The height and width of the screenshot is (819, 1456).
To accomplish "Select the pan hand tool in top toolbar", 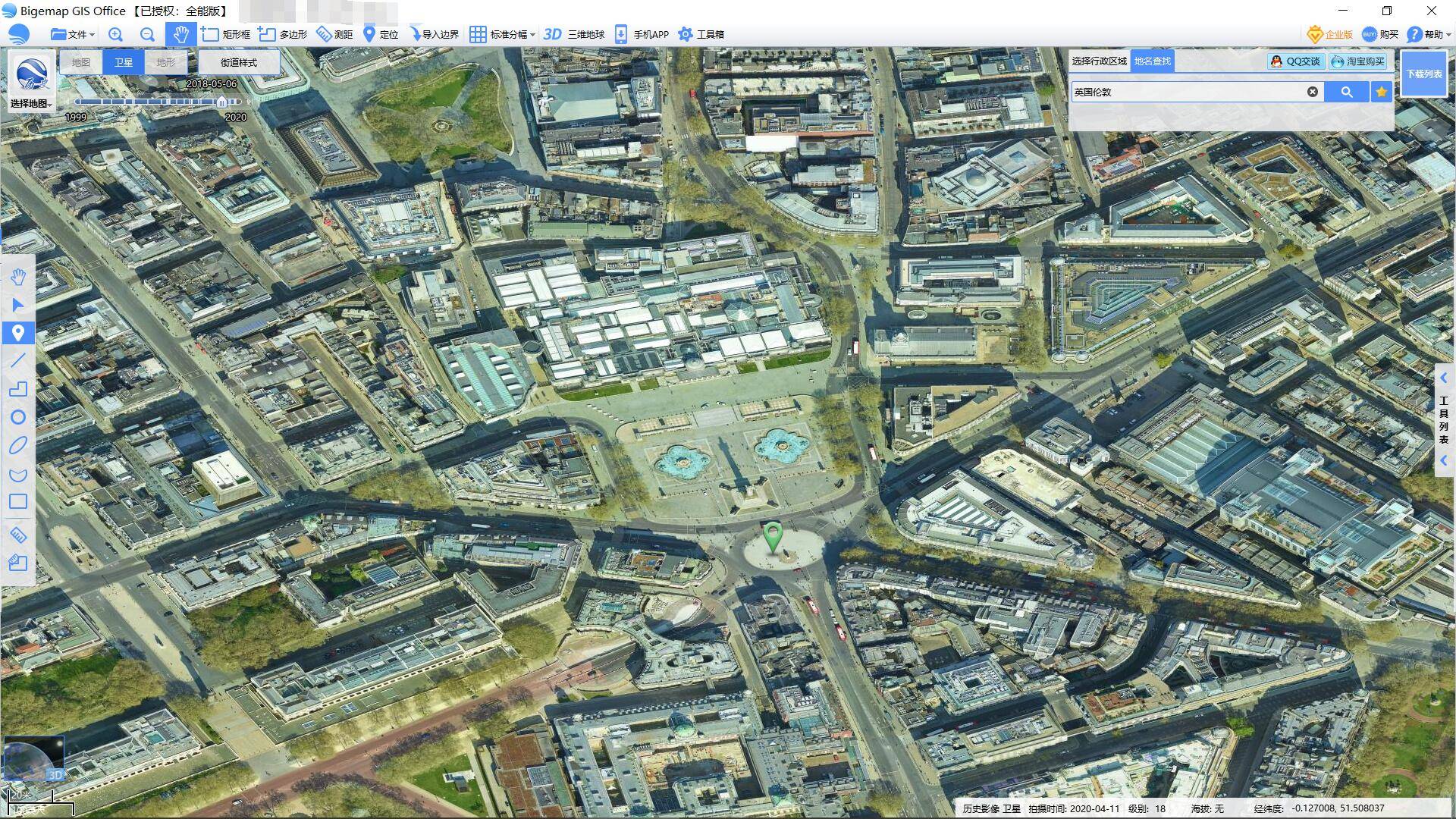I will (x=180, y=34).
